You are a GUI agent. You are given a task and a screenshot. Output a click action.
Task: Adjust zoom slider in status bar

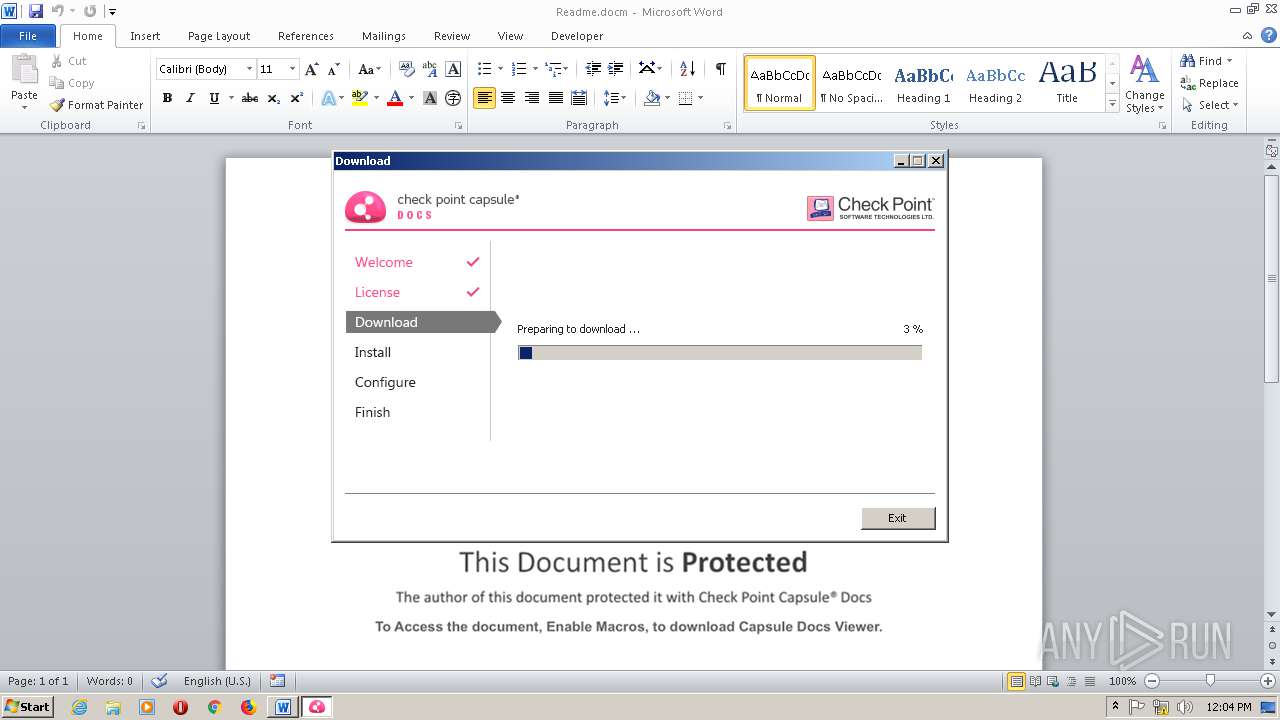pos(1210,681)
